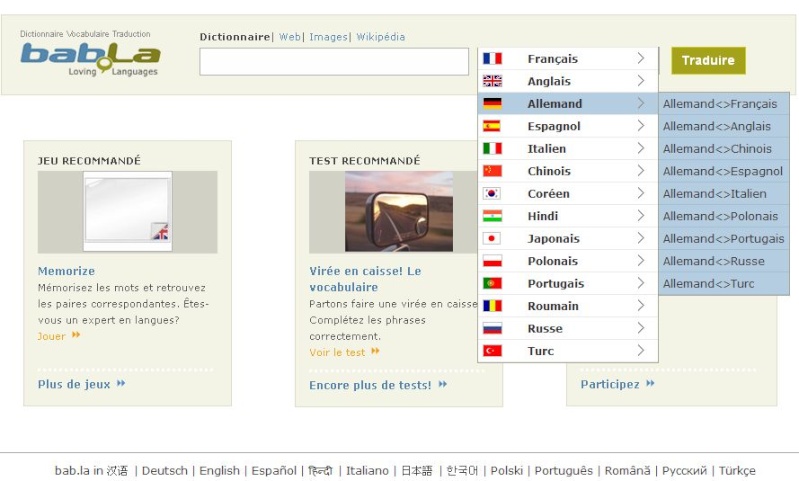
Task: Click the Portuguese flag icon
Action: coord(492,283)
